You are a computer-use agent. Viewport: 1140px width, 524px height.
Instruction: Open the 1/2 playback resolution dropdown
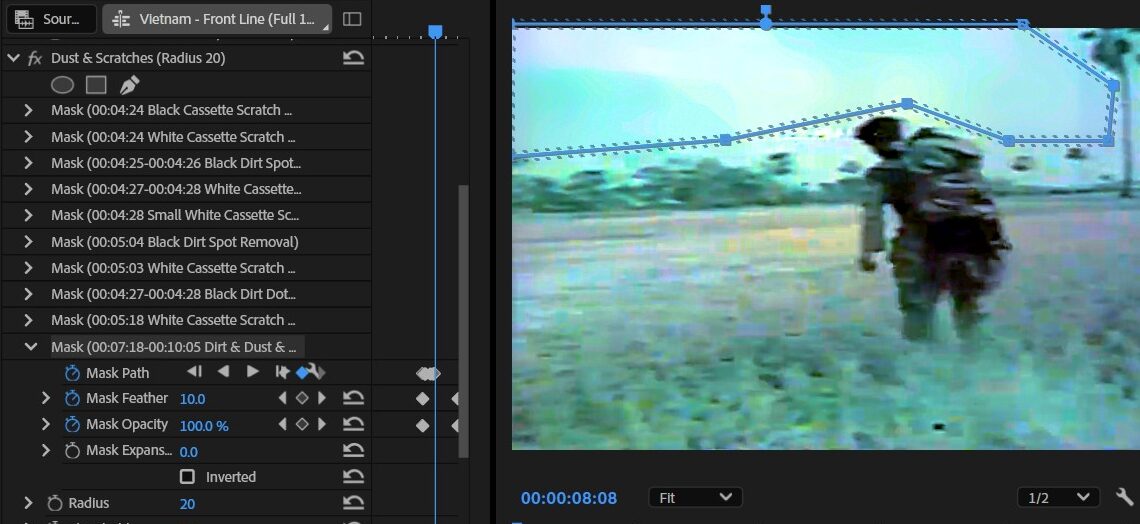pyautogui.click(x=1058, y=498)
